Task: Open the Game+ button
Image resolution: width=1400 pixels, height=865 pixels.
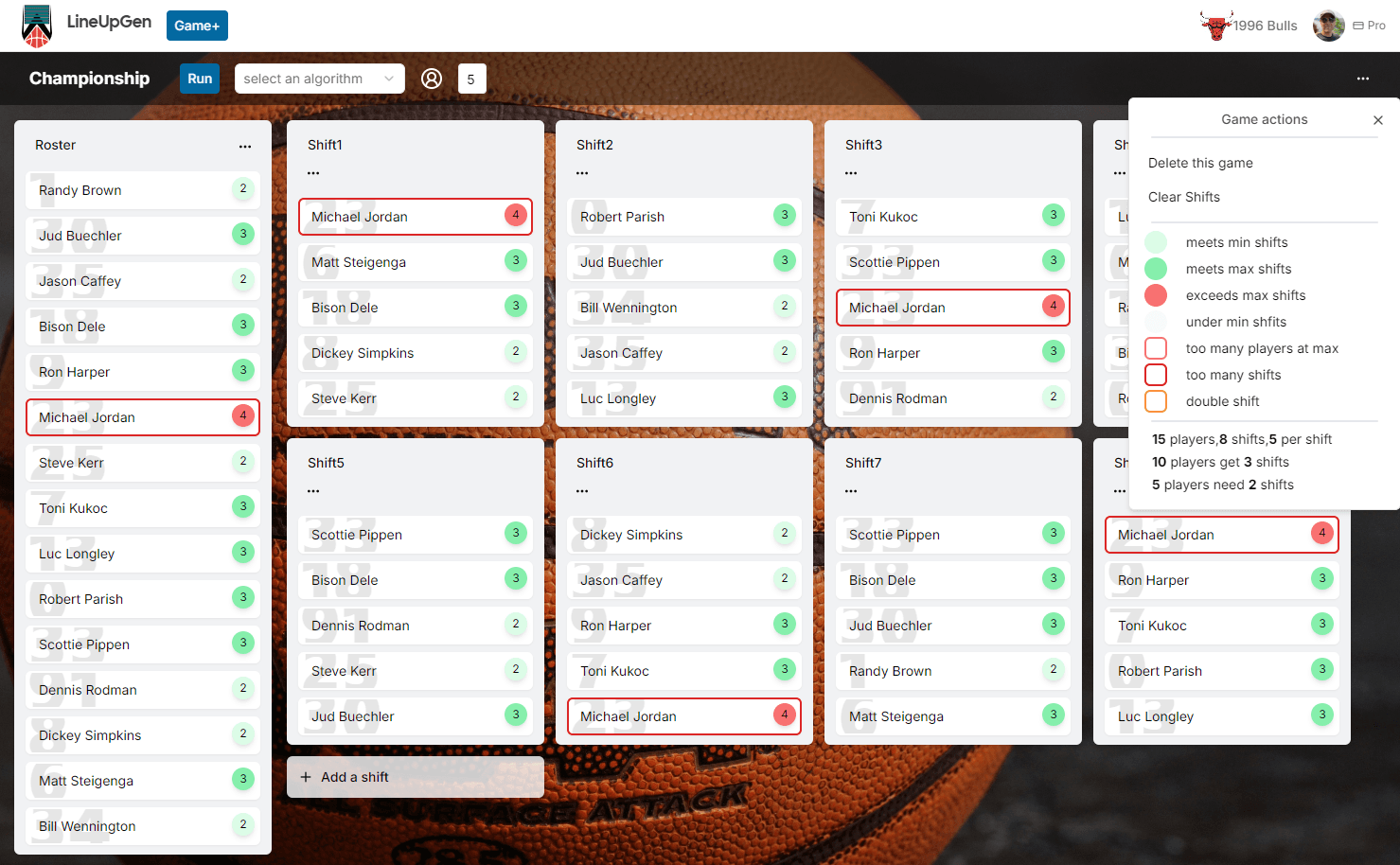Action: point(197,26)
